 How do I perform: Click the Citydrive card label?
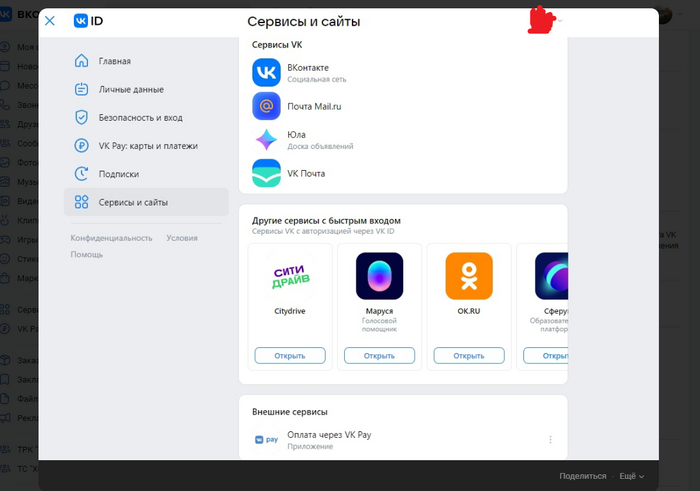[x=290, y=311]
